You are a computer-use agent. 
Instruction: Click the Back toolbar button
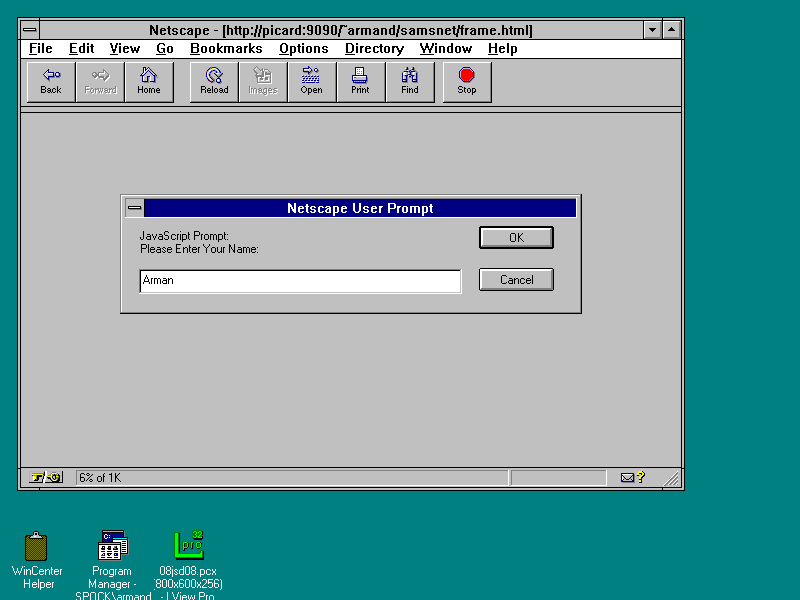51,81
